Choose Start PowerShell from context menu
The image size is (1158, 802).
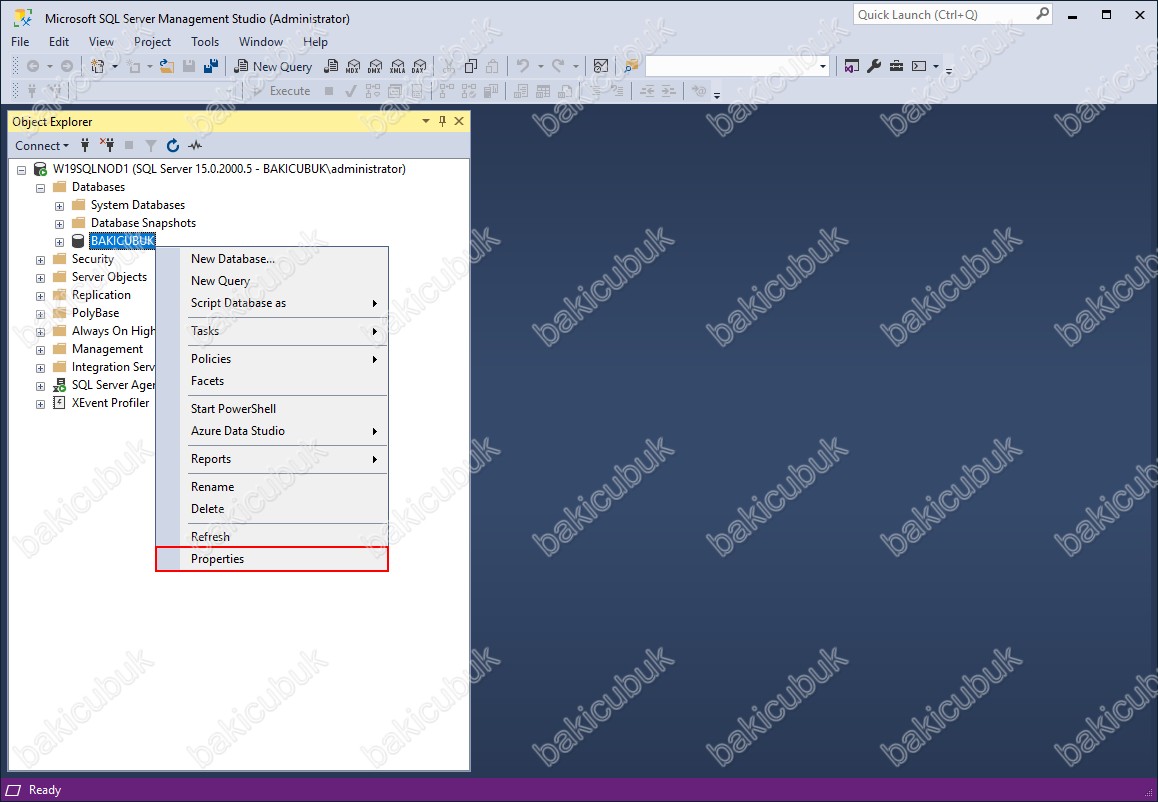pos(272,408)
